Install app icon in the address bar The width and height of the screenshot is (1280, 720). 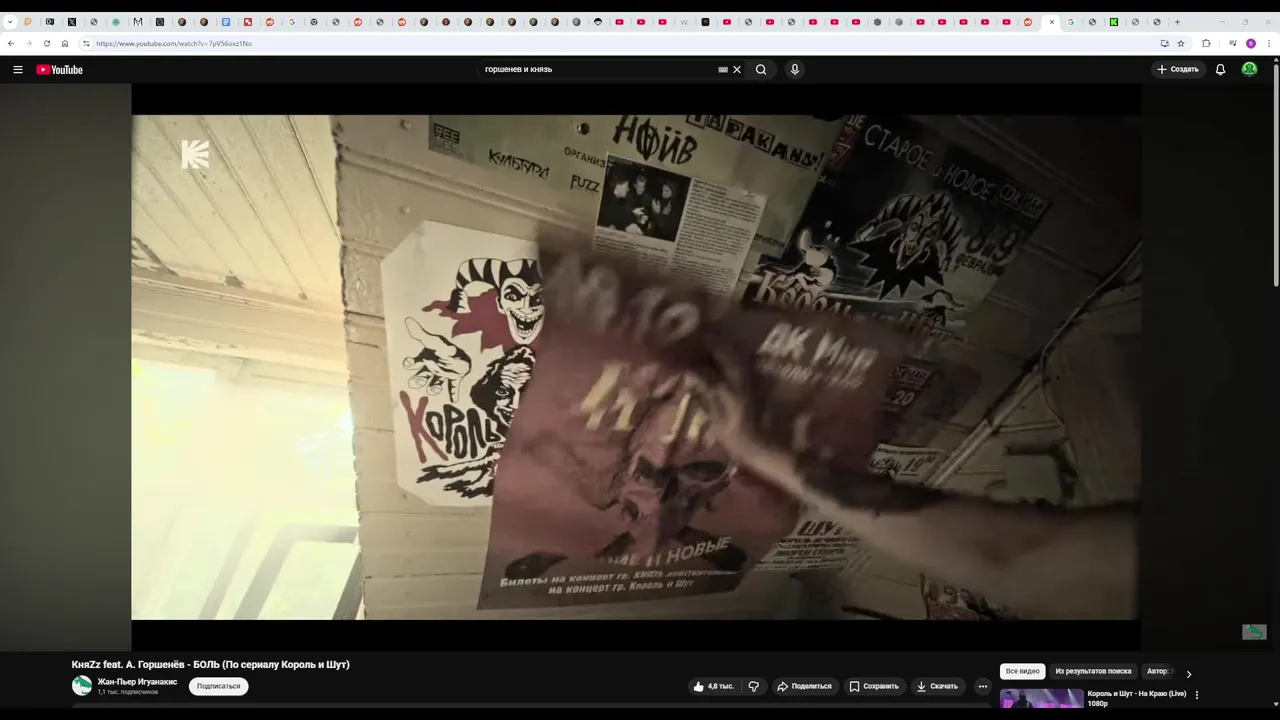1164,43
